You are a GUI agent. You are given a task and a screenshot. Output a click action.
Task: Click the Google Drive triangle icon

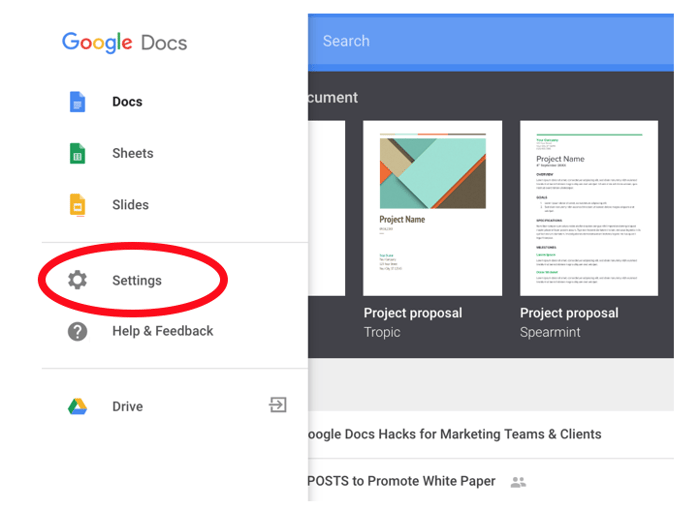(x=77, y=406)
